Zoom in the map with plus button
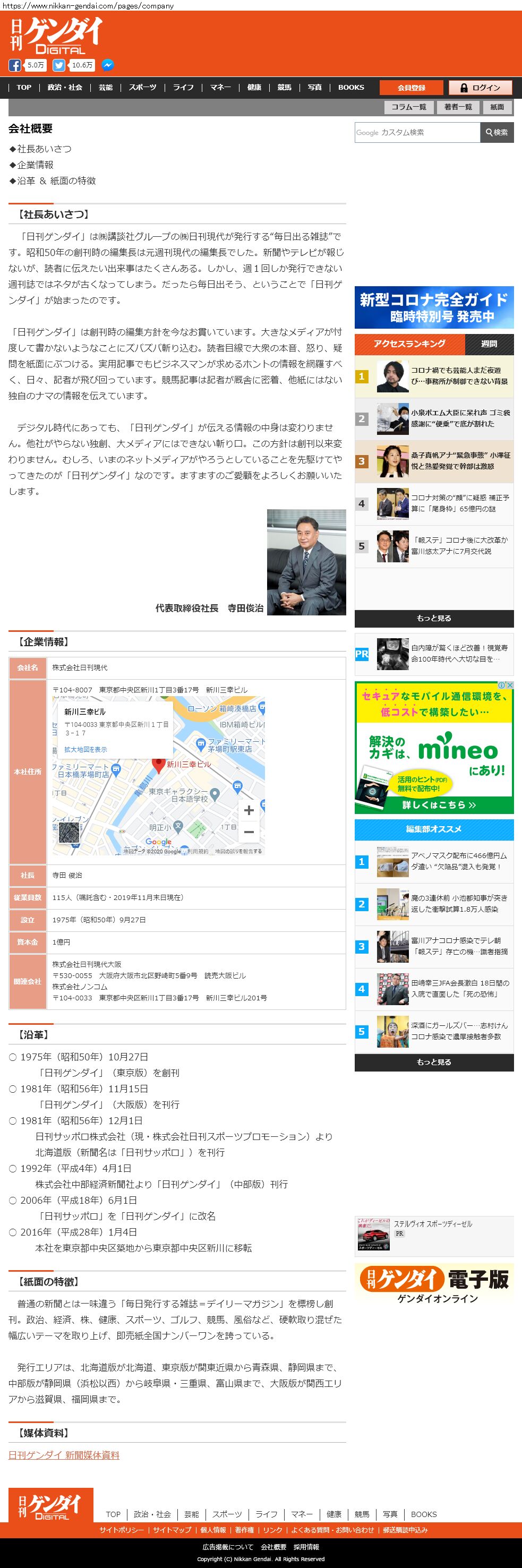The height and width of the screenshot is (1568, 522). click(x=249, y=810)
